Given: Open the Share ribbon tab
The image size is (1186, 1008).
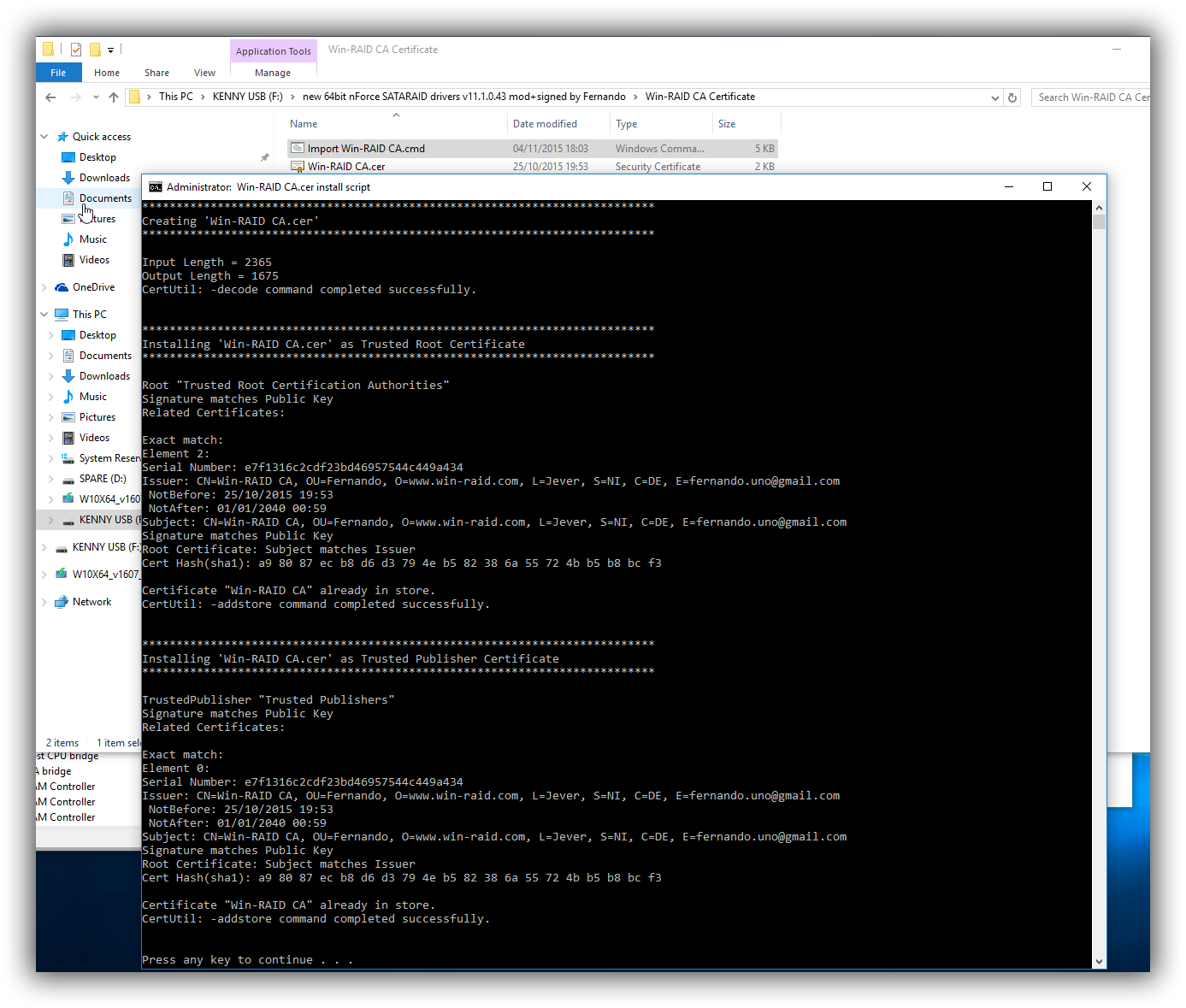Looking at the screenshot, I should [x=156, y=73].
